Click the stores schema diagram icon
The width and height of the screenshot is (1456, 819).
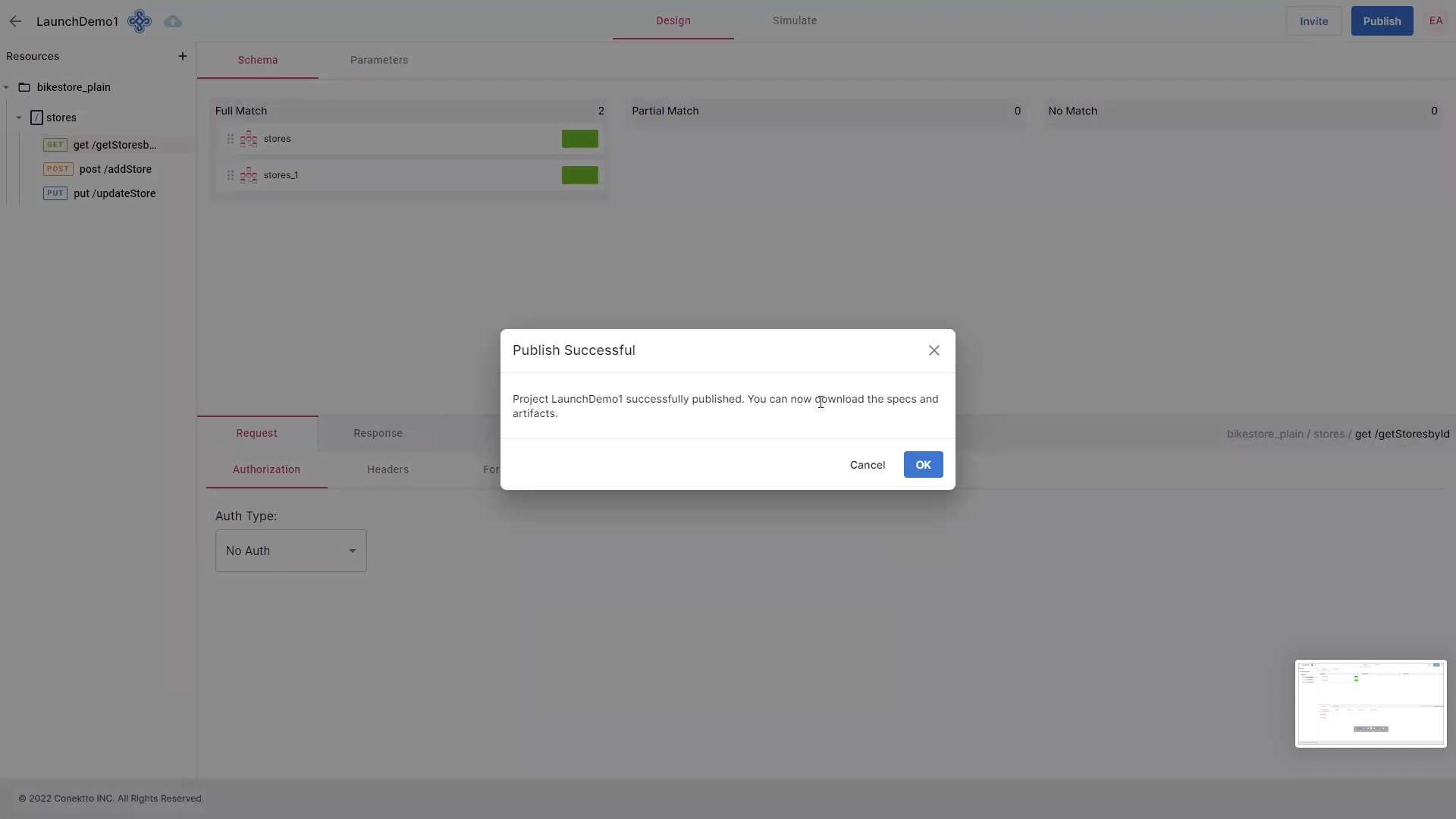[249, 139]
